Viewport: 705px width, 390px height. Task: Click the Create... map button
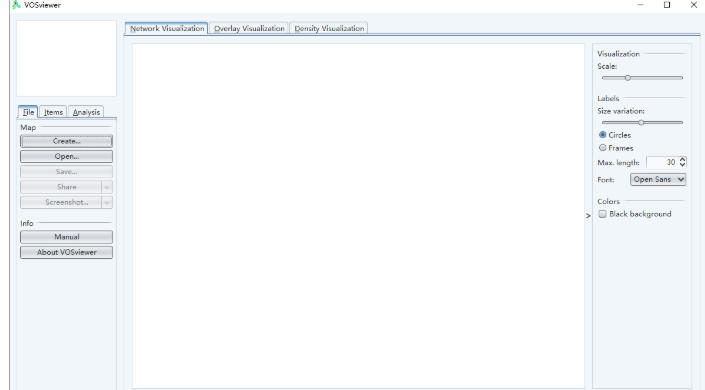[x=67, y=141]
